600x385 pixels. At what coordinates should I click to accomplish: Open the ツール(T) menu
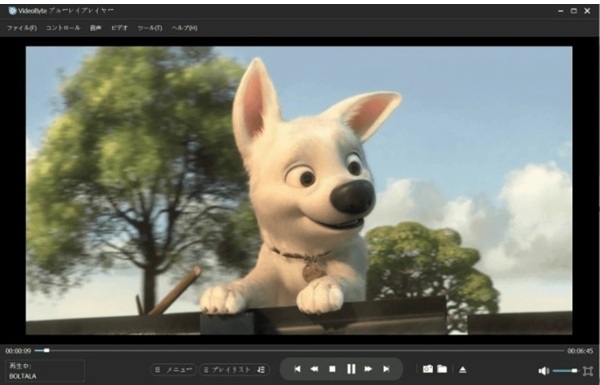150,28
